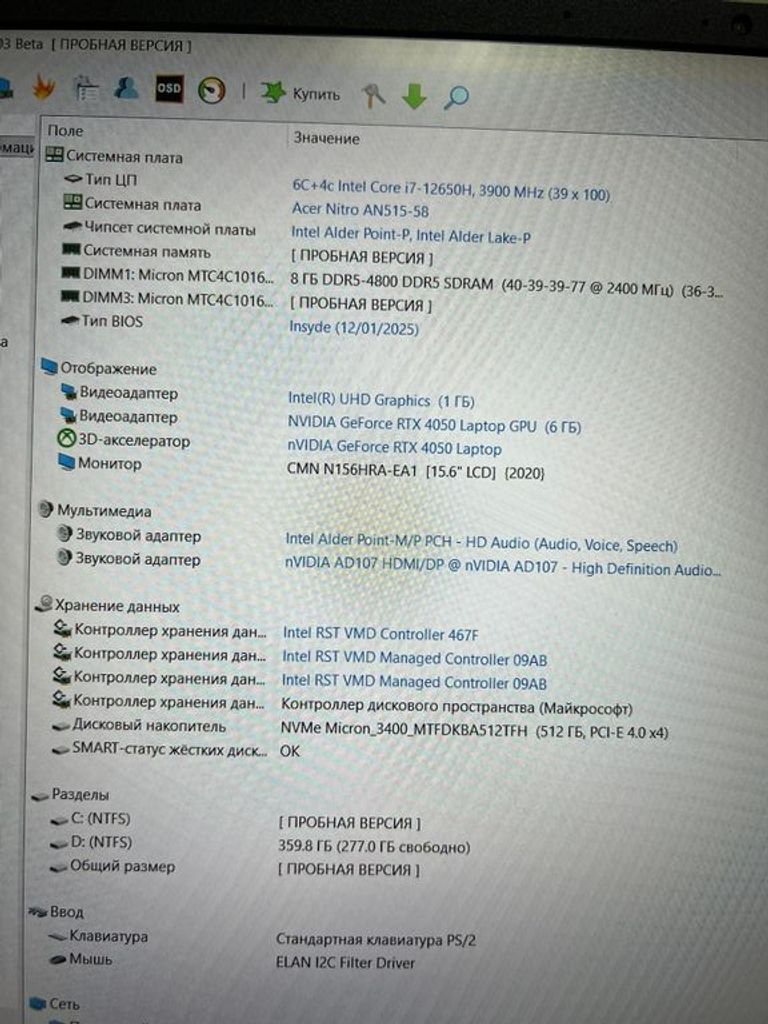Screen dimensions: 768x1024
Task: Click the Сеть group network icon
Action: [37, 1003]
